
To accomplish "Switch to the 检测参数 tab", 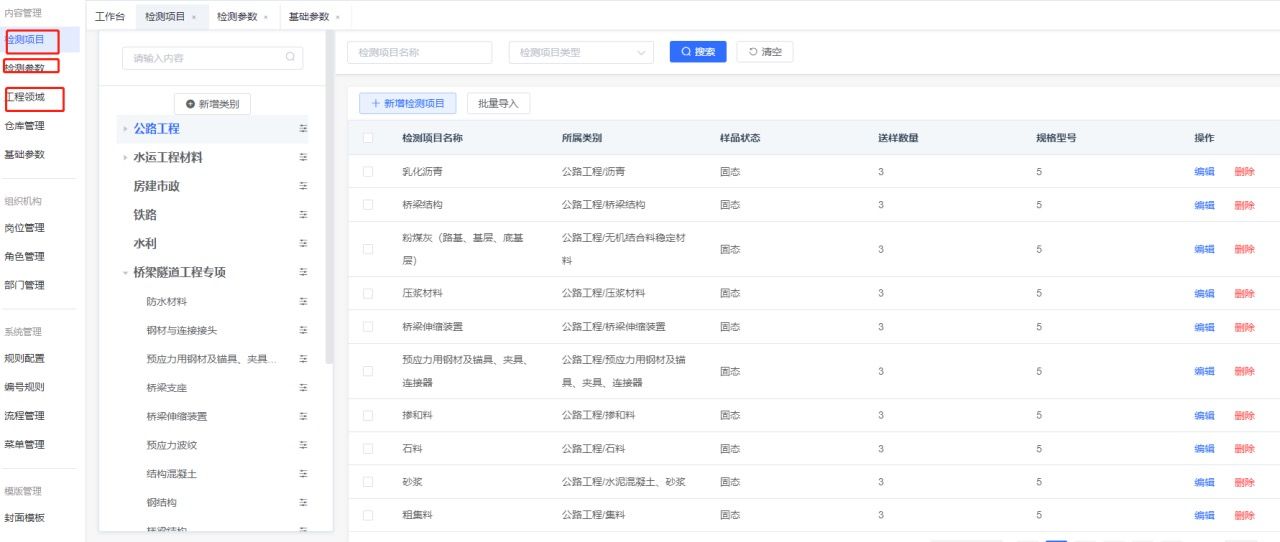I will click(x=237, y=17).
